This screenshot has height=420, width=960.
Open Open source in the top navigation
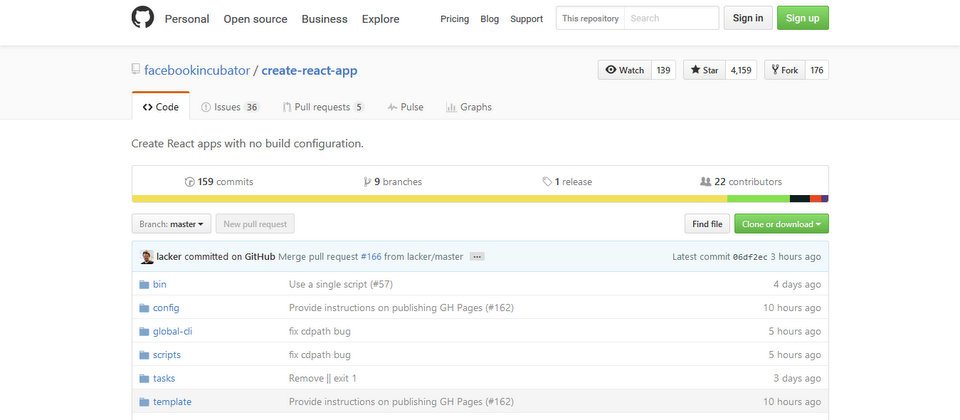[255, 19]
